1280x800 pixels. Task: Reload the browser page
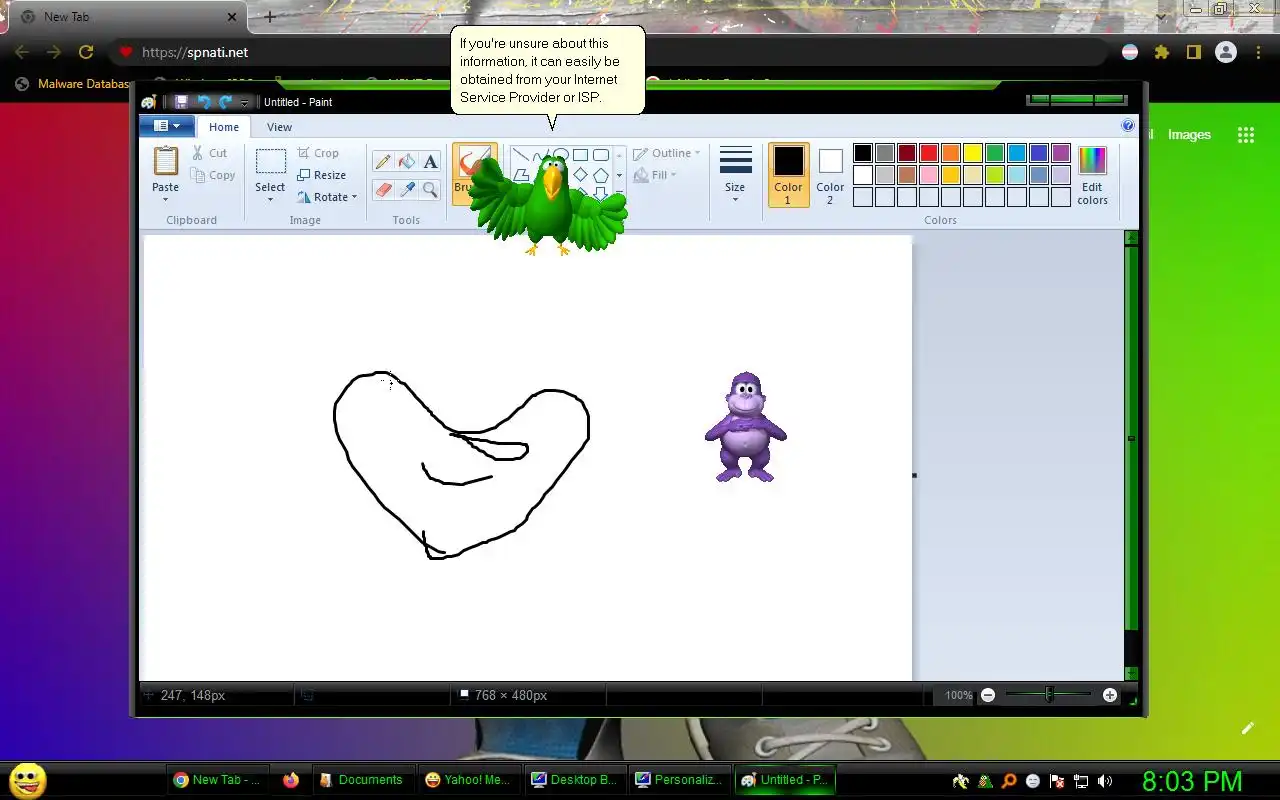[x=86, y=52]
